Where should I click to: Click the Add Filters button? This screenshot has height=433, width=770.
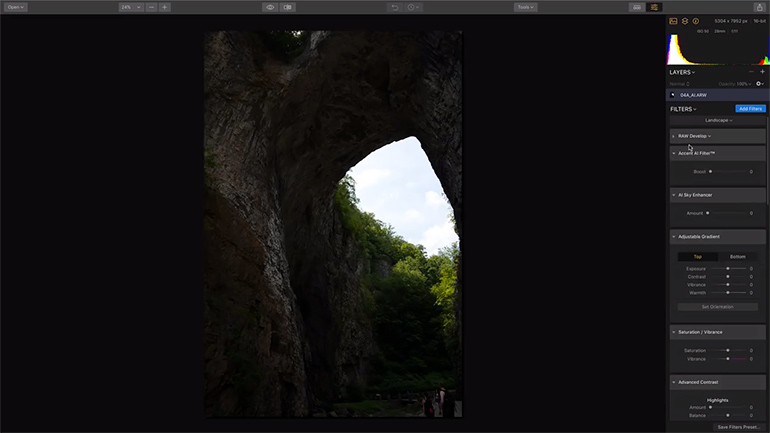(x=749, y=108)
